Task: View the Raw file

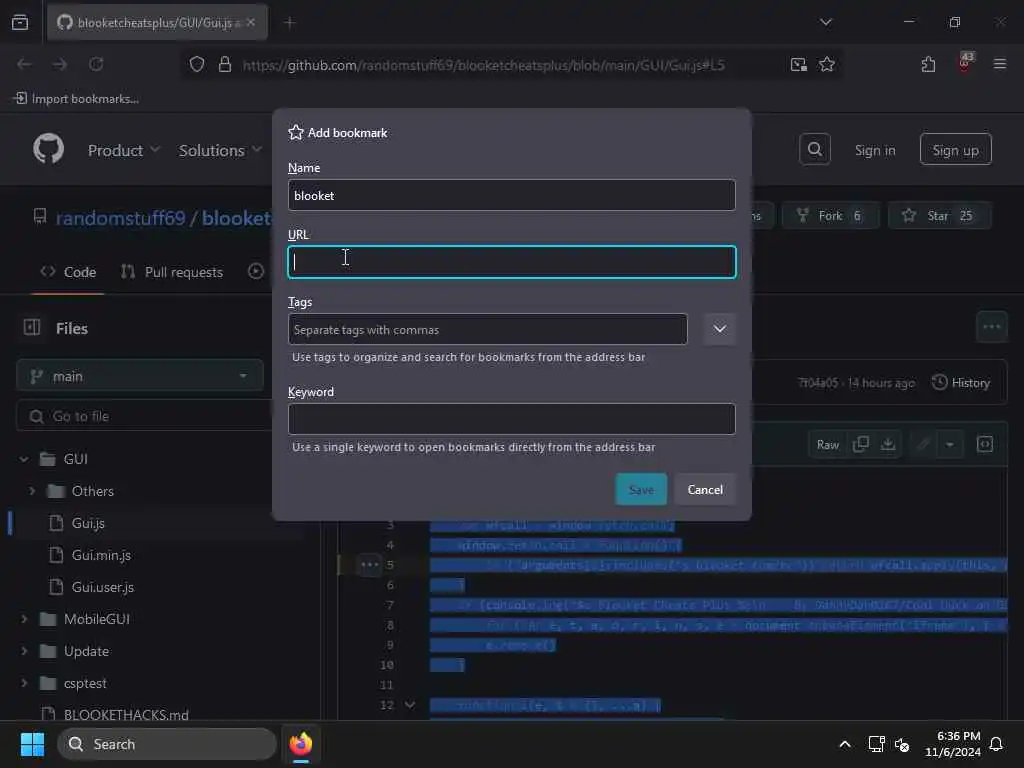Action: tap(827, 445)
